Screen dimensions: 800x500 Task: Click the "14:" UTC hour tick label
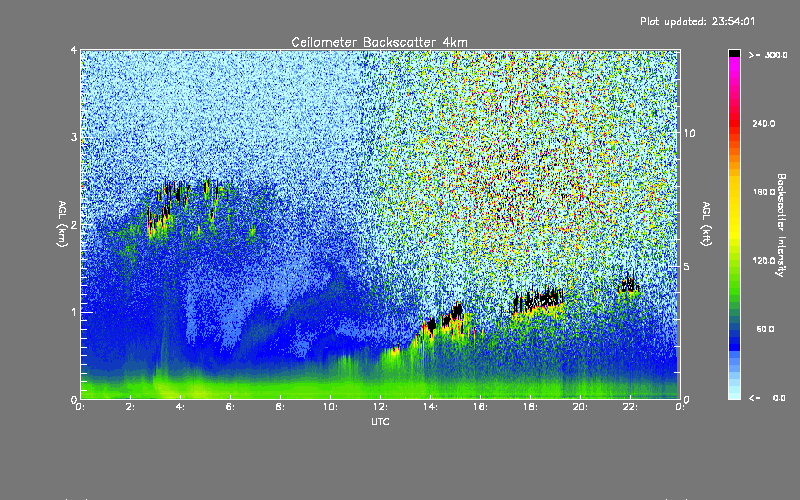(430, 407)
